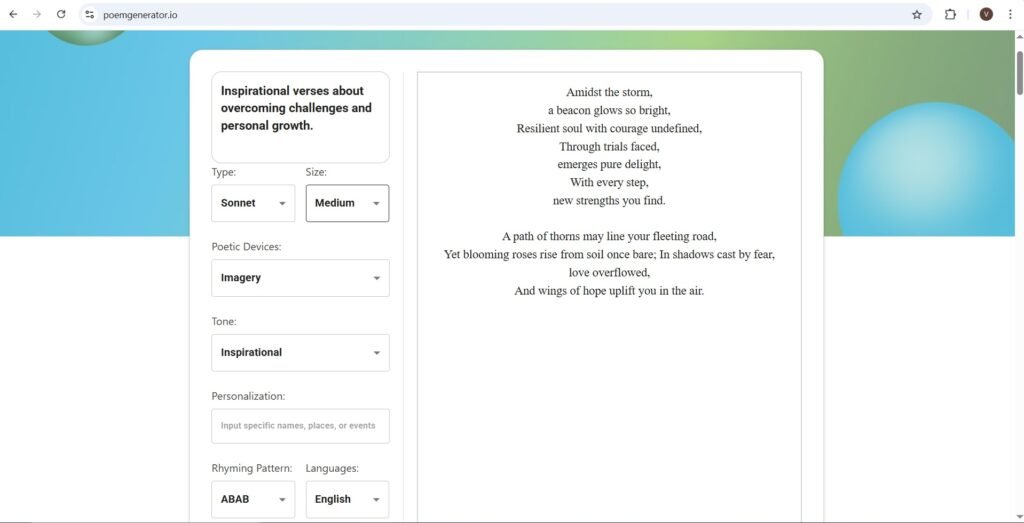Go back with the browser back arrow
The width and height of the screenshot is (1024, 523).
point(13,14)
